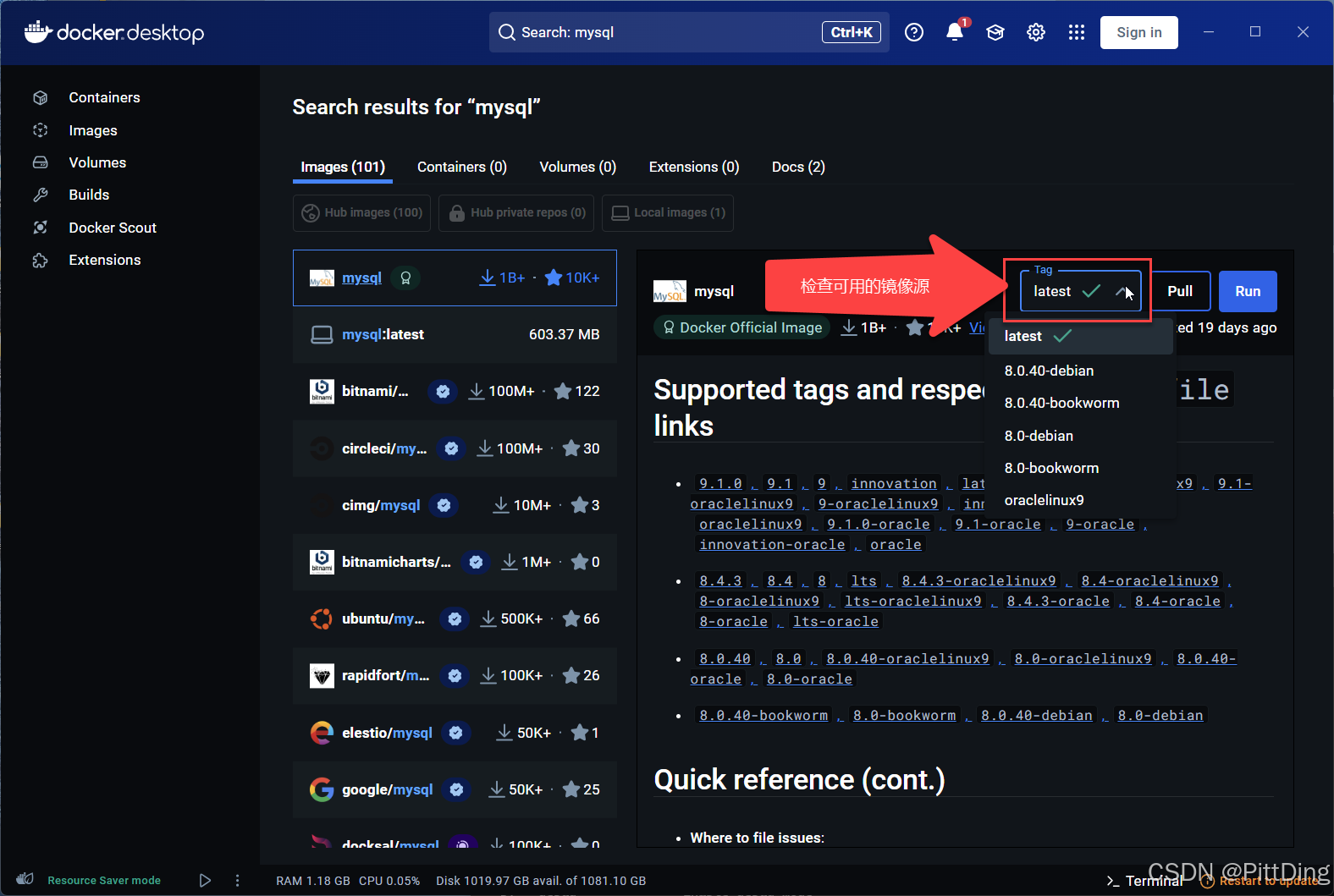This screenshot has height=896, width=1334.
Task: Click the star icon on the mysql result
Action: pyautogui.click(x=554, y=278)
